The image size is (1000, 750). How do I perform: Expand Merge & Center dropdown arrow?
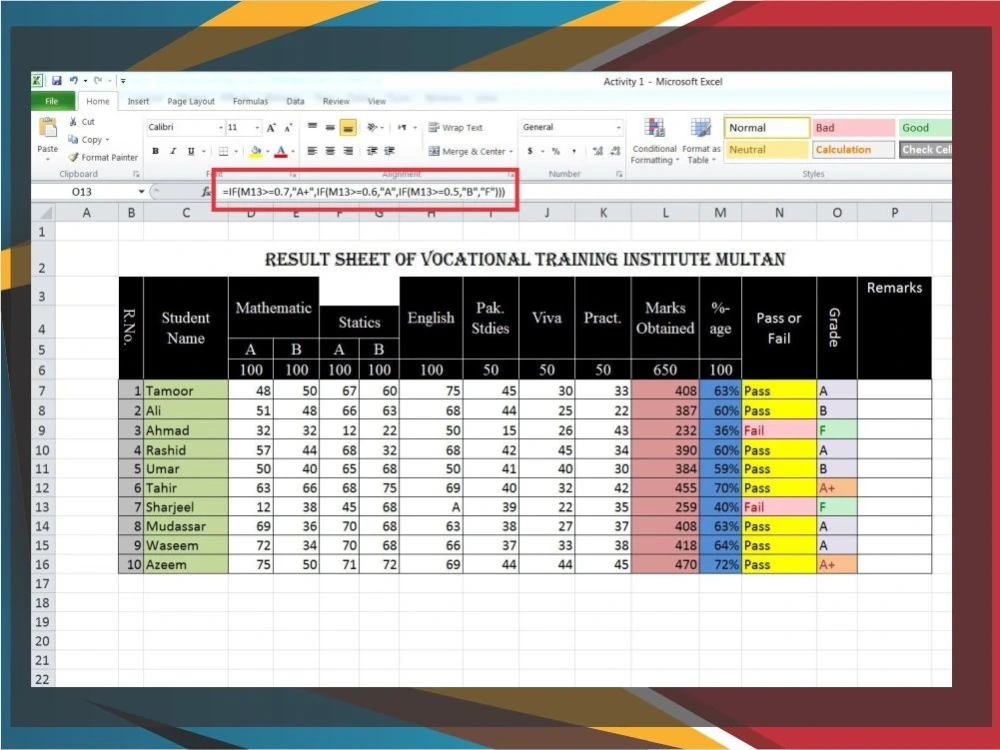click(x=511, y=152)
